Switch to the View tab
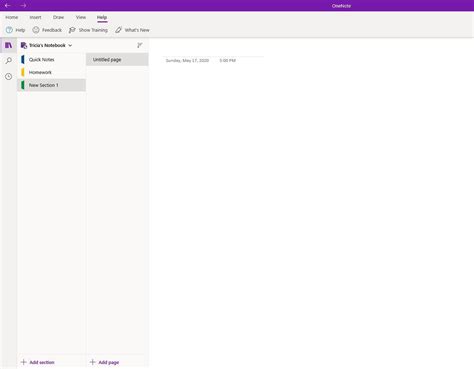The height and width of the screenshot is (369, 474). 81,17
